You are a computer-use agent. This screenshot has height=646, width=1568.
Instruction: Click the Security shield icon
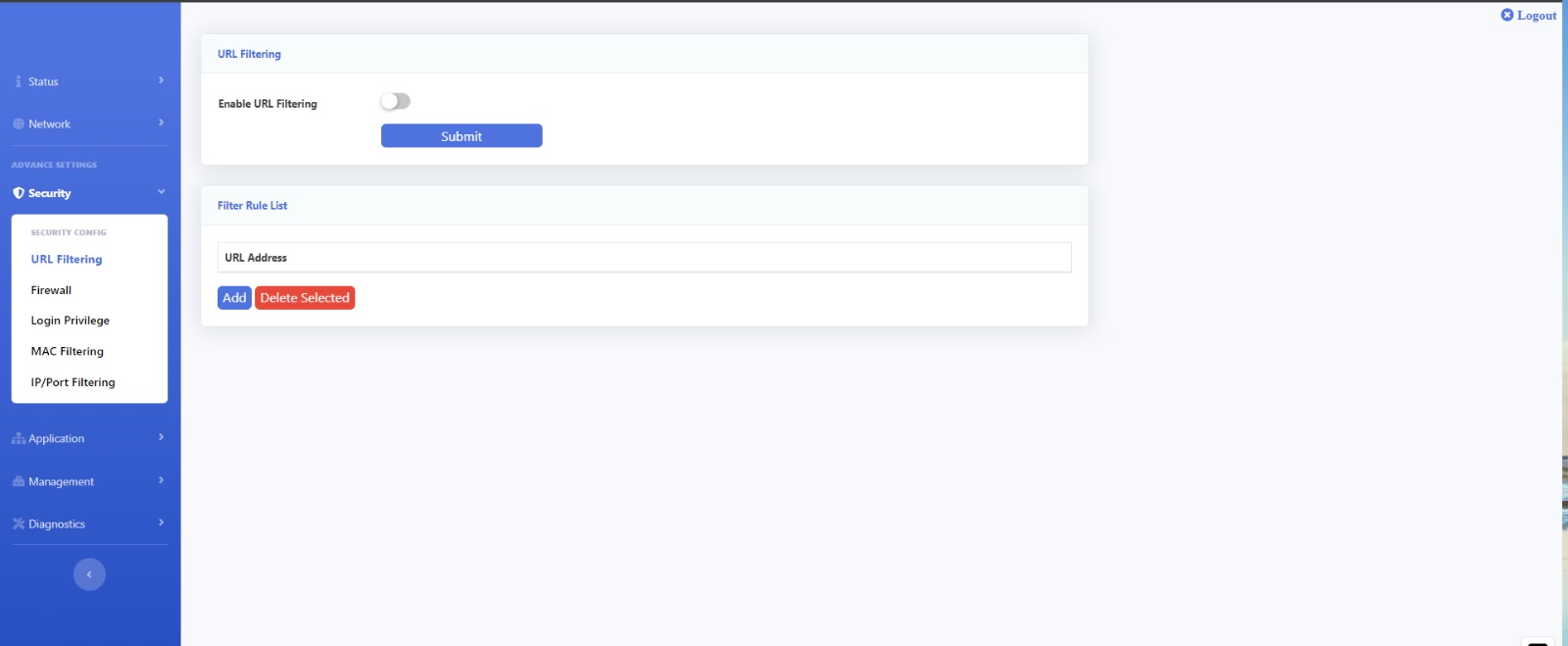click(19, 193)
